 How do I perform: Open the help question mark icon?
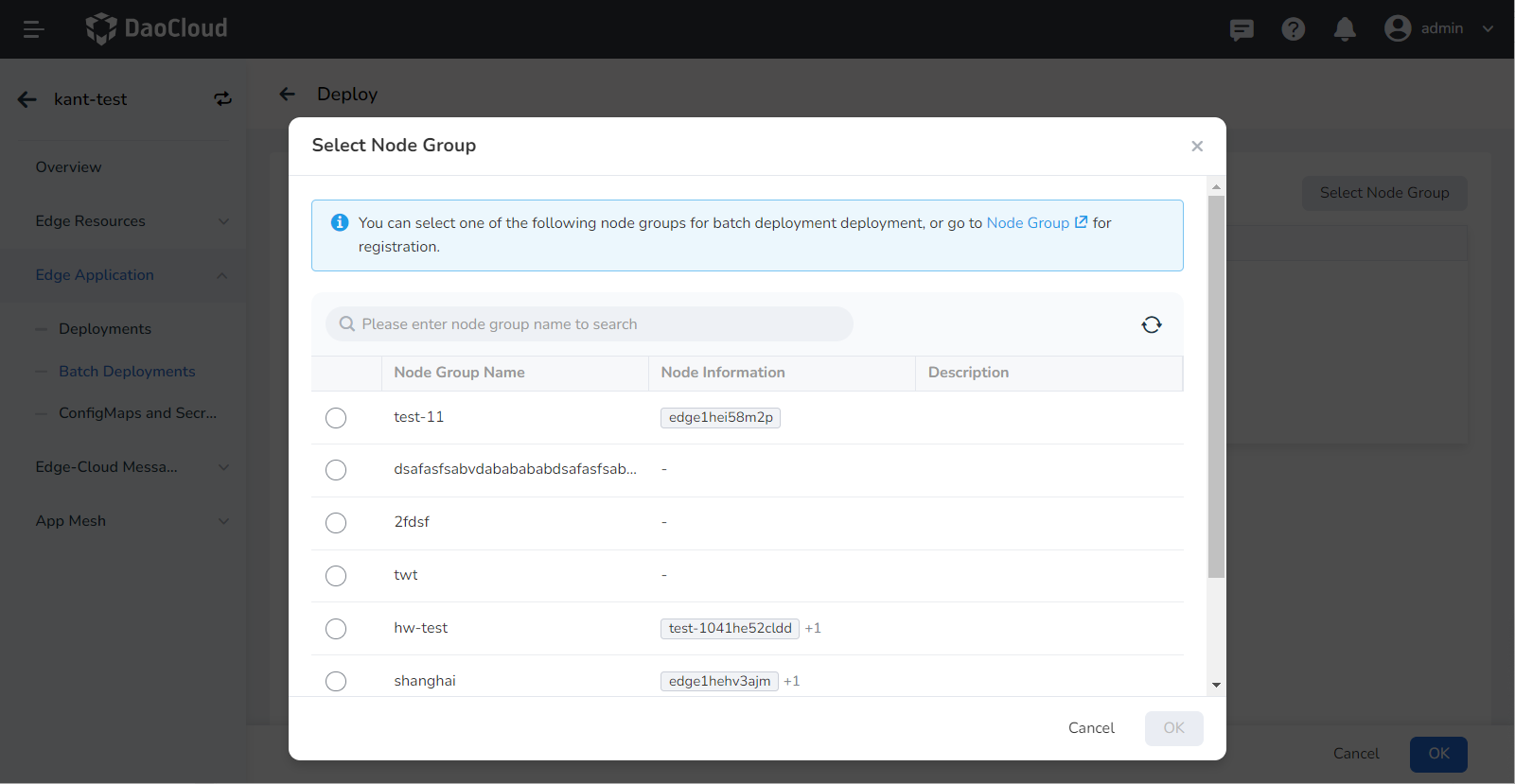[x=1294, y=29]
